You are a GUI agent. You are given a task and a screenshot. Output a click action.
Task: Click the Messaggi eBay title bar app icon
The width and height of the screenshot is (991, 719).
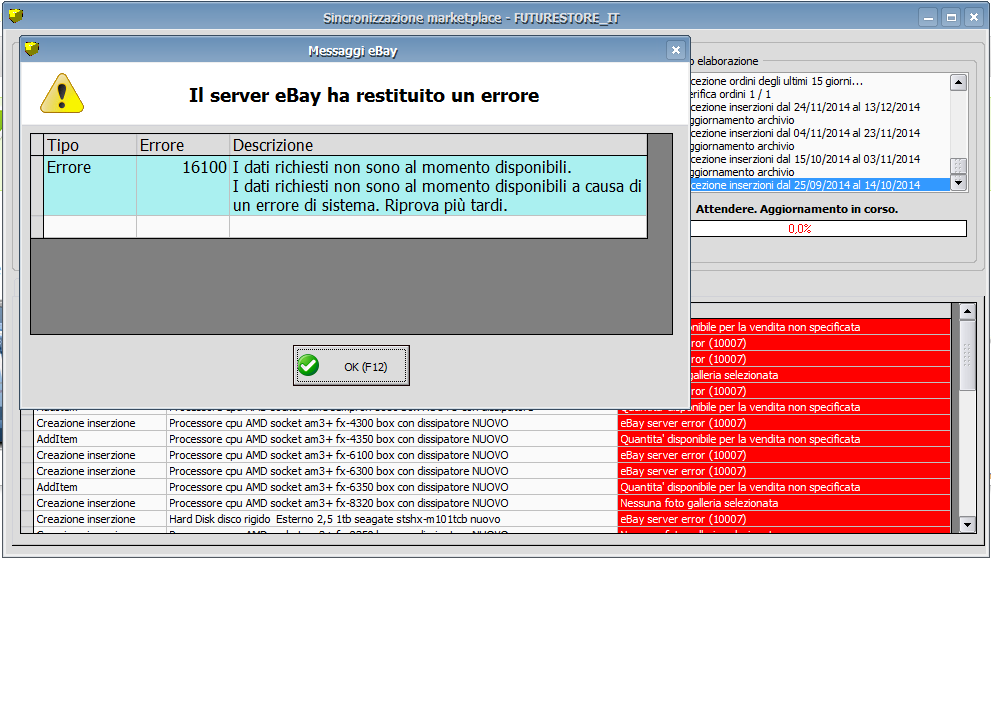pos(32,49)
